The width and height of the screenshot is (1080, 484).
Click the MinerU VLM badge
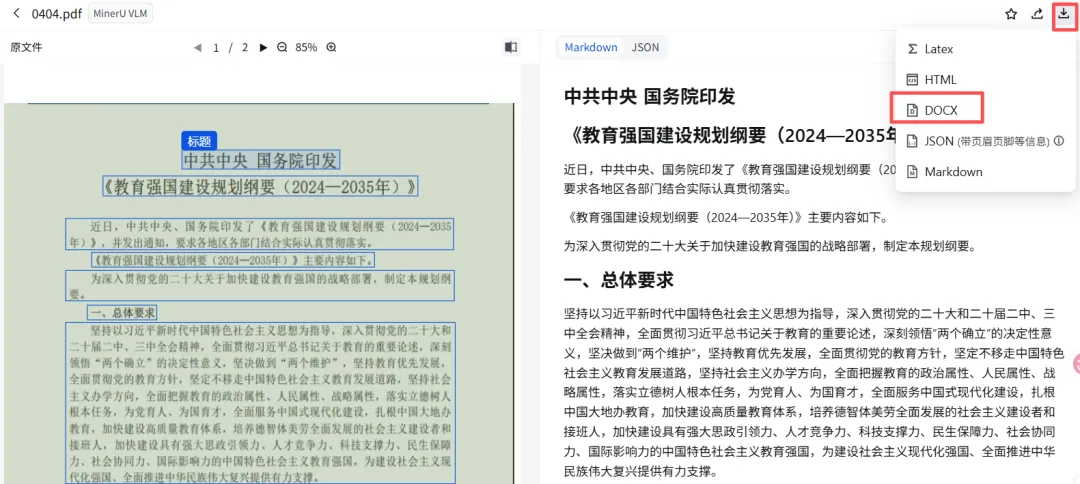121,14
